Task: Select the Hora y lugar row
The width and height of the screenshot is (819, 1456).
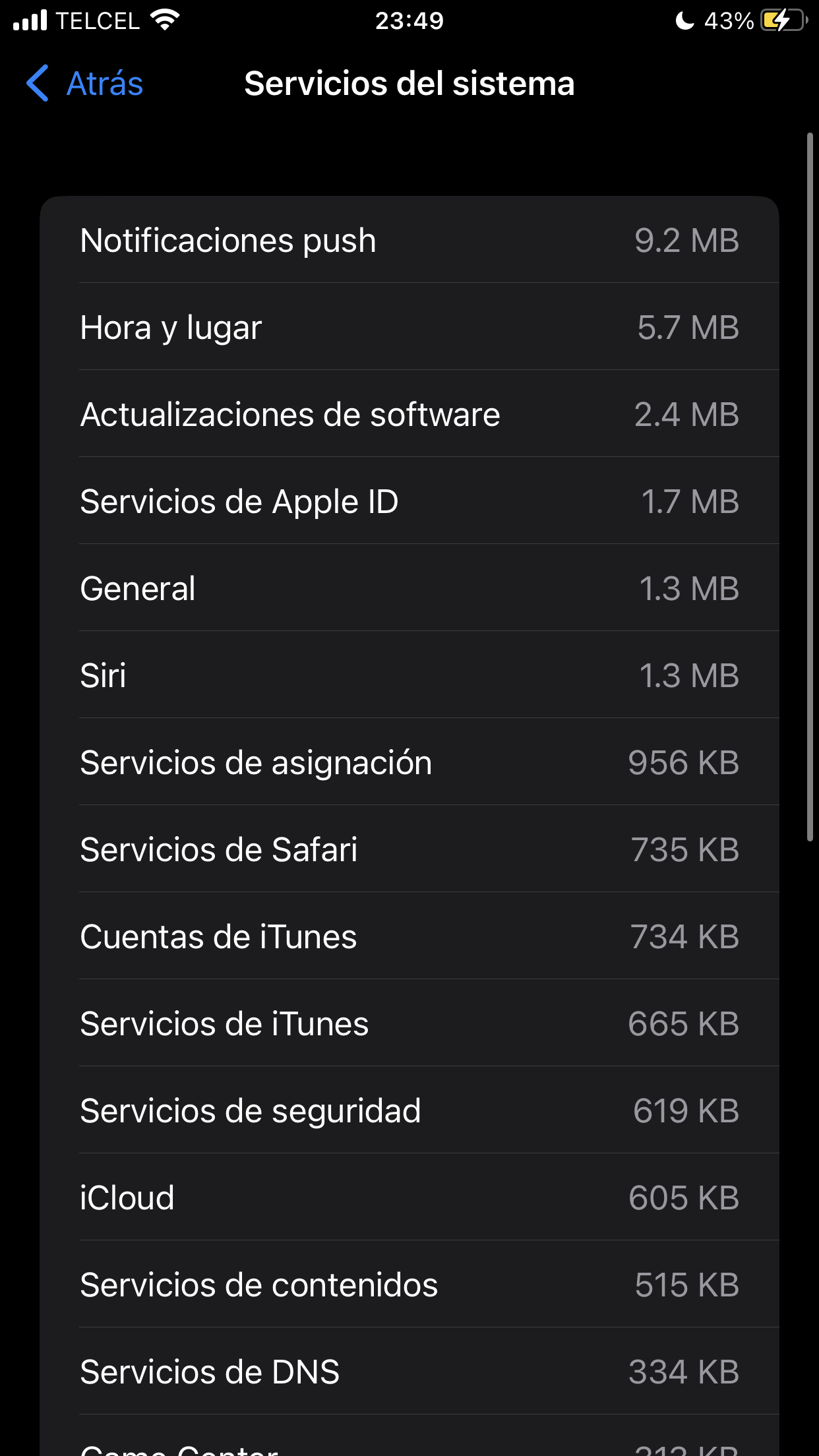Action: [409, 327]
